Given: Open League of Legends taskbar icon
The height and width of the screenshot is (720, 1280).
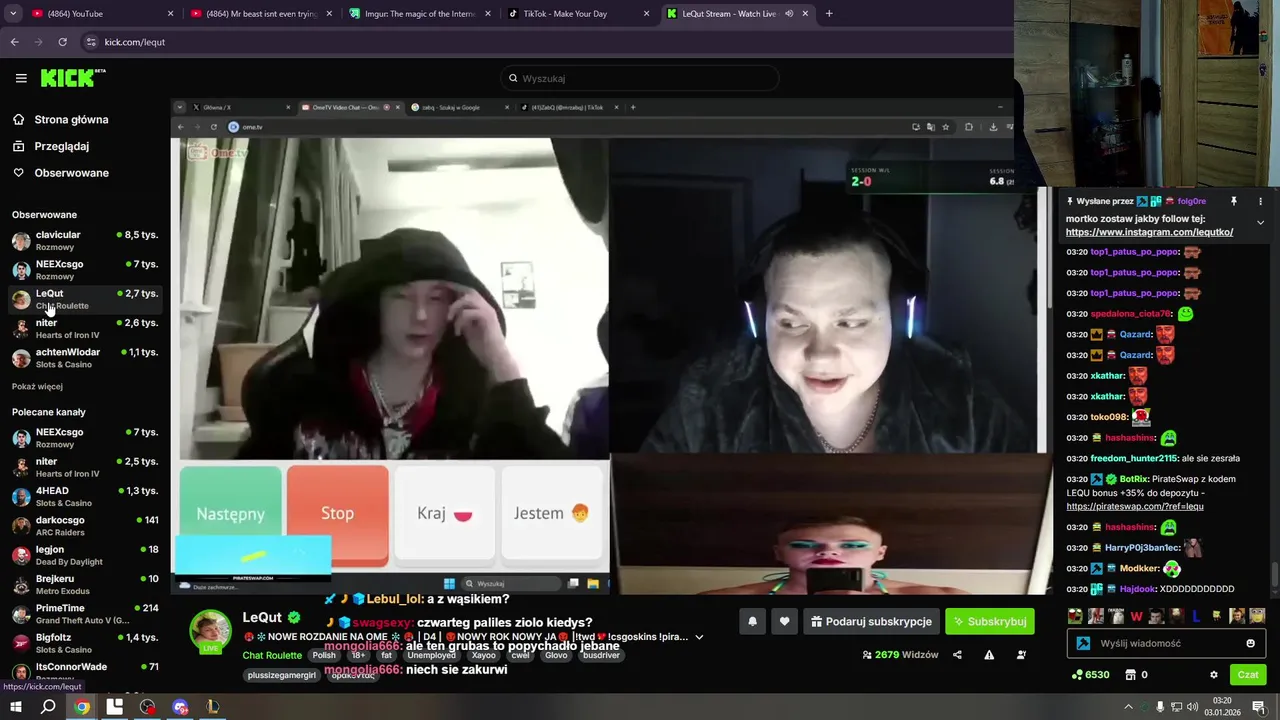Looking at the screenshot, I should (x=213, y=707).
